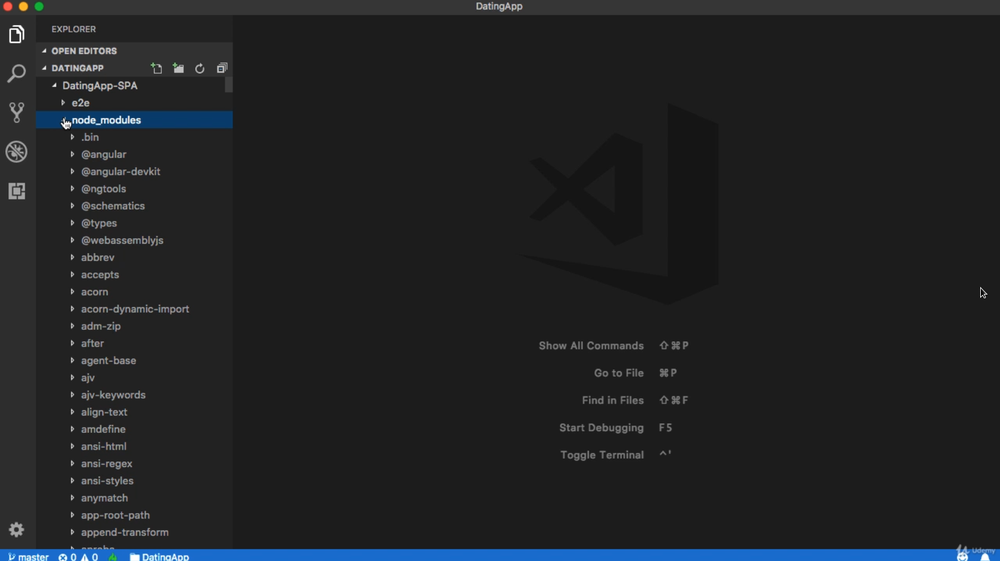1000x561 pixels.
Task: Select the acorn-dynamic-import folder
Action: click(134, 309)
